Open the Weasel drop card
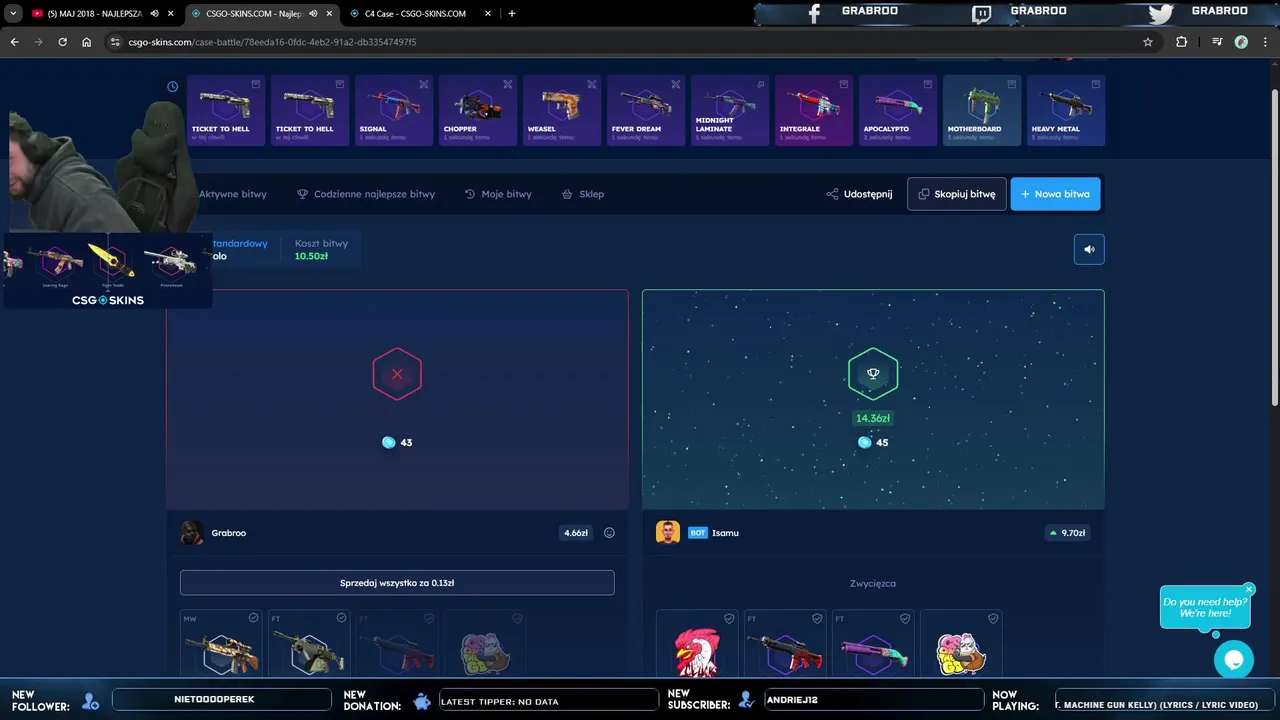The width and height of the screenshot is (1280, 720). [561, 110]
